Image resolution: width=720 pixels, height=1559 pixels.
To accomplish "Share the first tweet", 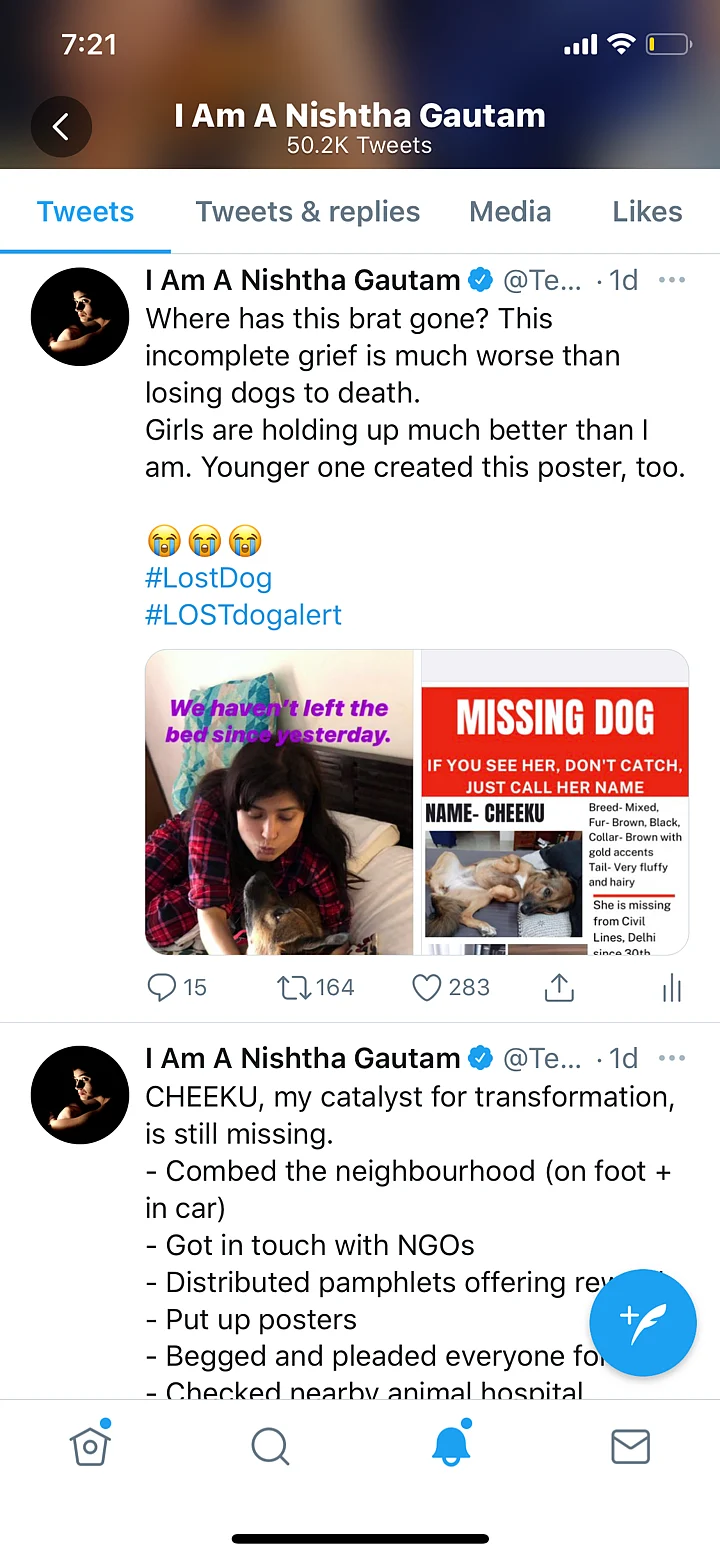I will point(559,988).
